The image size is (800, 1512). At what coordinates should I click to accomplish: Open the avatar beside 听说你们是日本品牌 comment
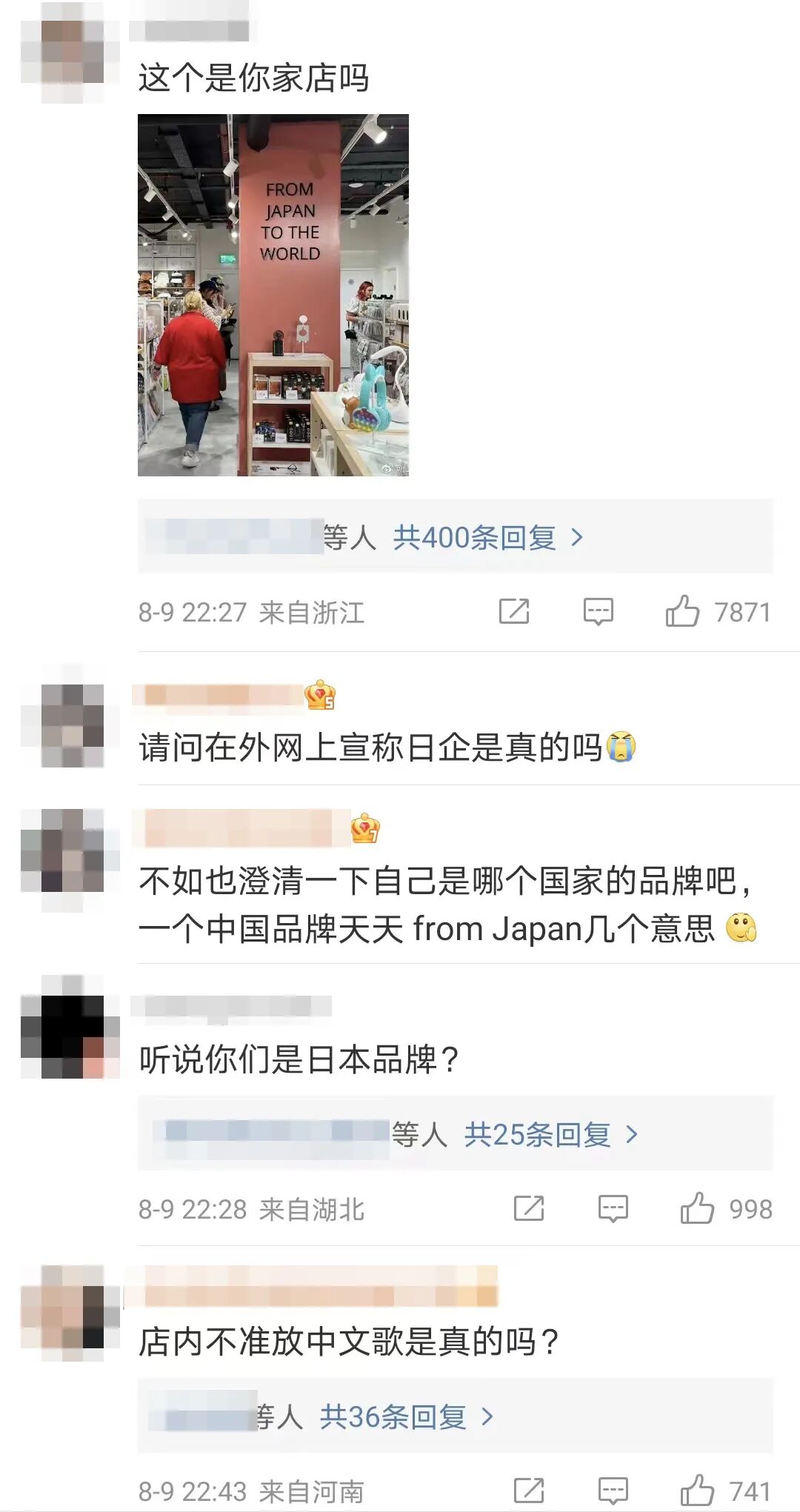pos(71,1027)
